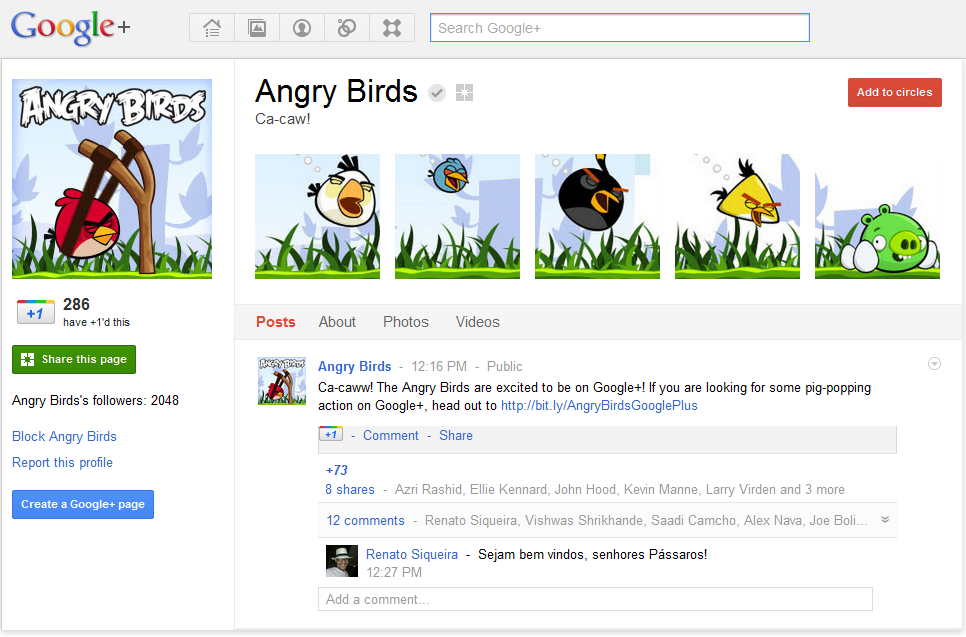This screenshot has height=637, width=966.
Task: Click the Search Google+ field
Action: pos(620,28)
